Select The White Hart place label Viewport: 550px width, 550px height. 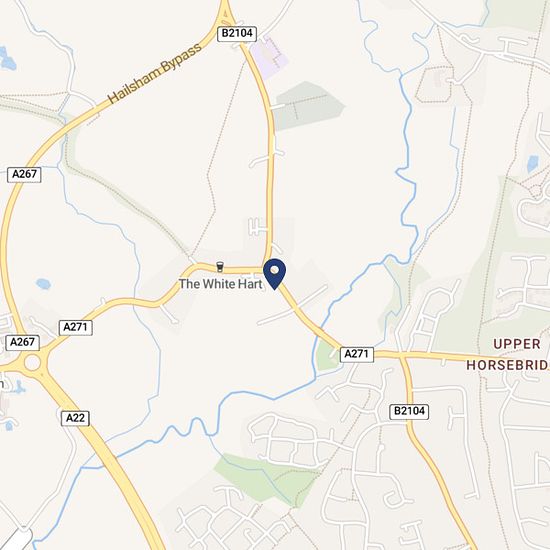[221, 284]
